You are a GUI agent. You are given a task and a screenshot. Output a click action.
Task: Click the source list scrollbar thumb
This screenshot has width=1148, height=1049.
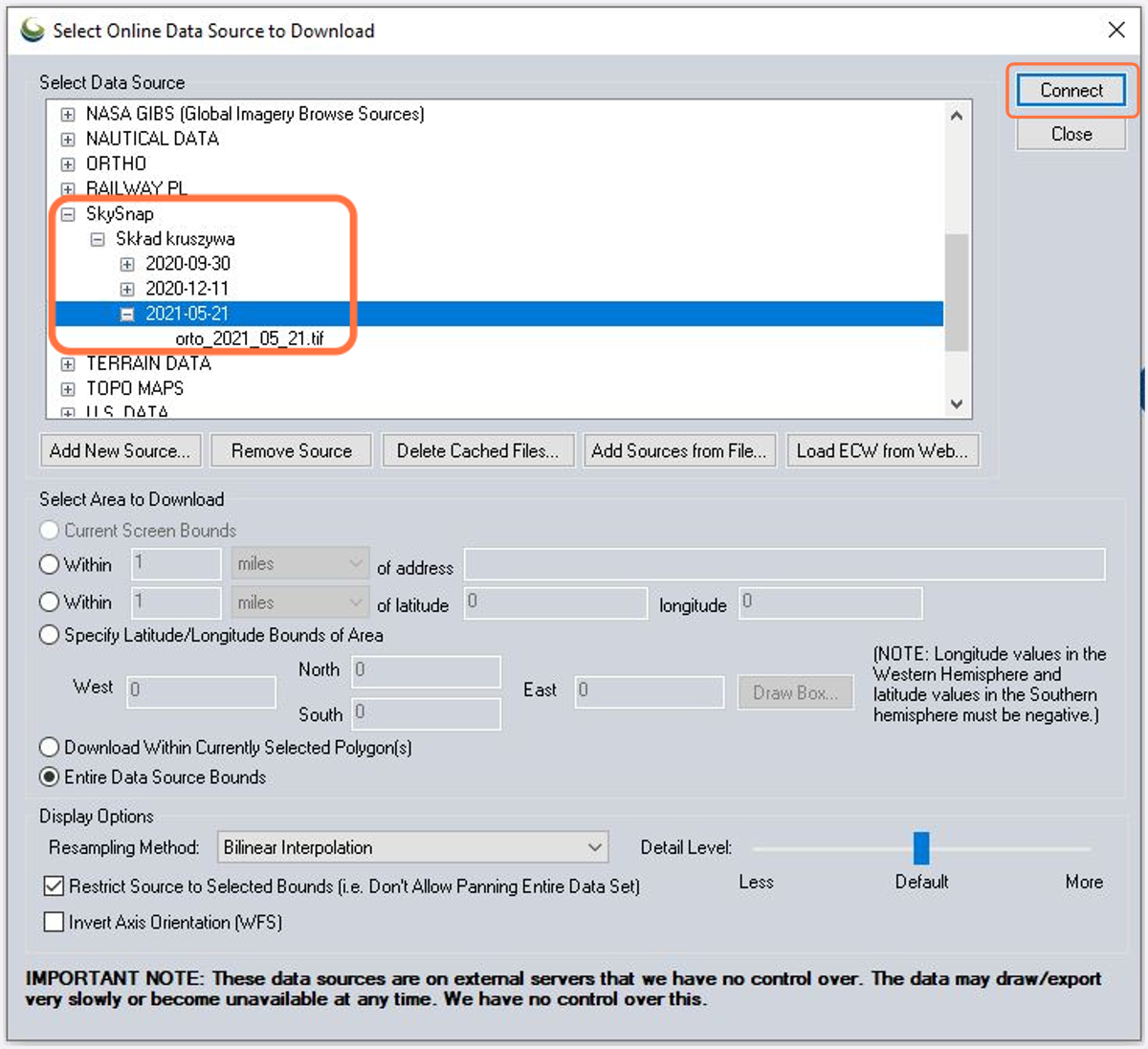pyautogui.click(x=957, y=293)
